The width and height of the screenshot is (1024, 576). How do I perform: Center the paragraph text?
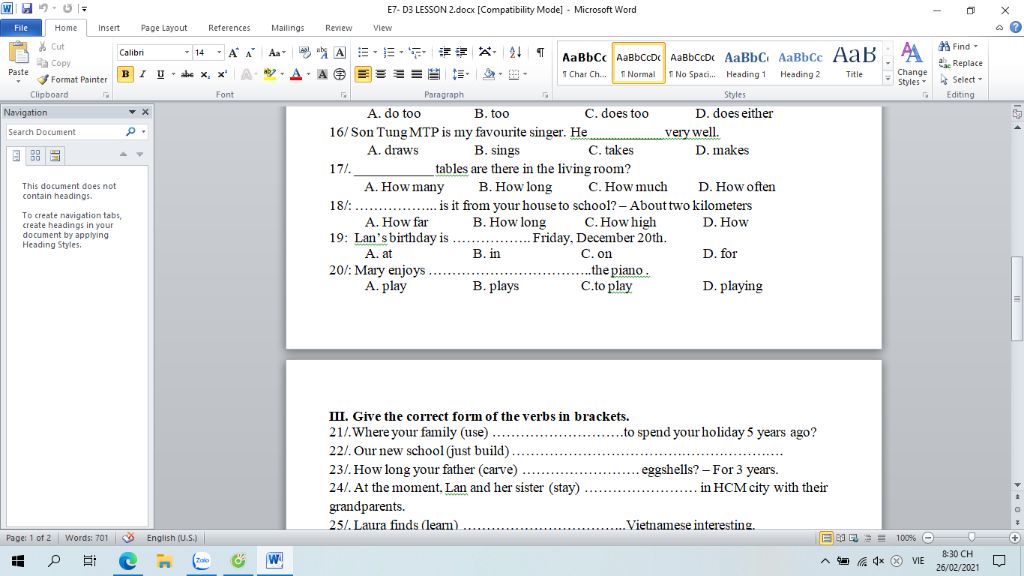click(381, 74)
